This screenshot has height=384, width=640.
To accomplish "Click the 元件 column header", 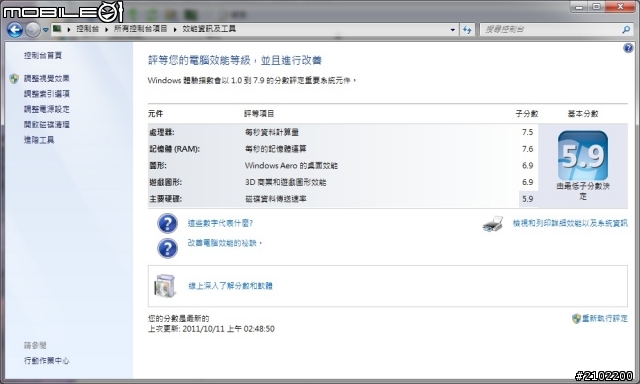I will click(156, 114).
